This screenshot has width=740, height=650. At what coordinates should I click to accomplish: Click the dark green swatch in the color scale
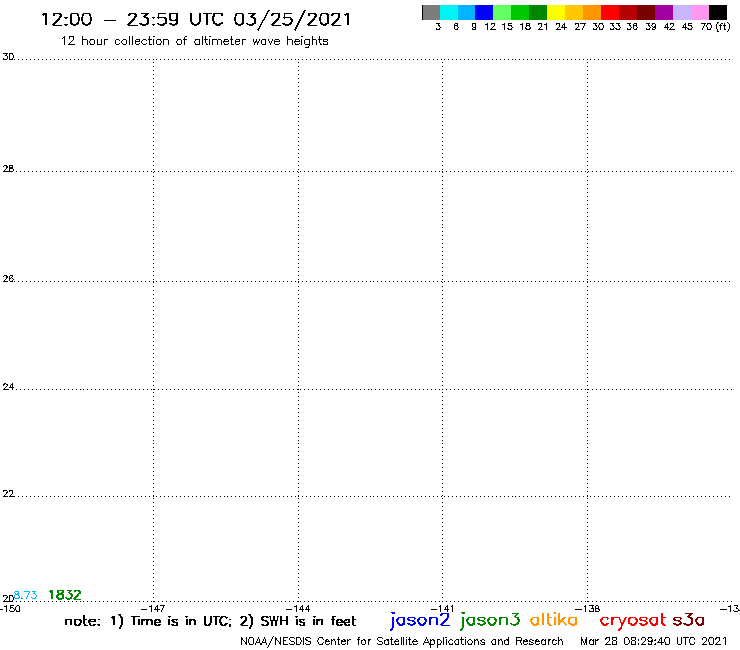click(538, 12)
